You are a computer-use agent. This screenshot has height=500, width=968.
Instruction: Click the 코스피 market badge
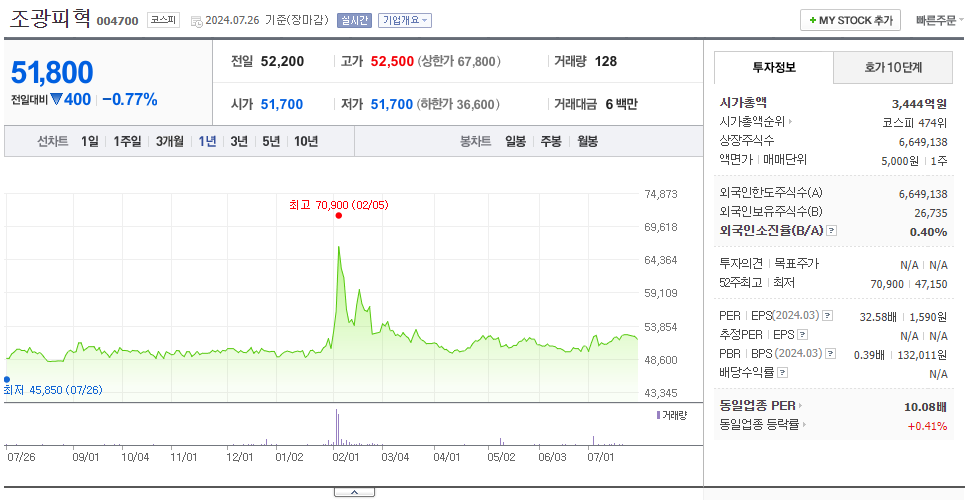[x=163, y=20]
